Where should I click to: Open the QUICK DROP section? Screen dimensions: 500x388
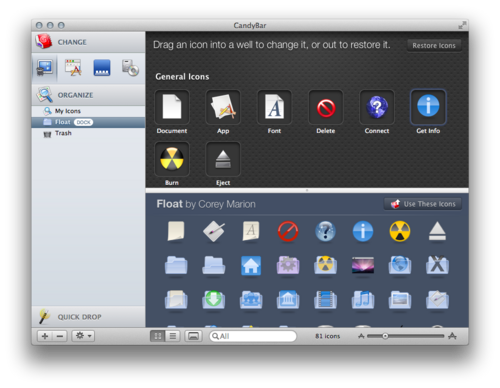pos(88,317)
